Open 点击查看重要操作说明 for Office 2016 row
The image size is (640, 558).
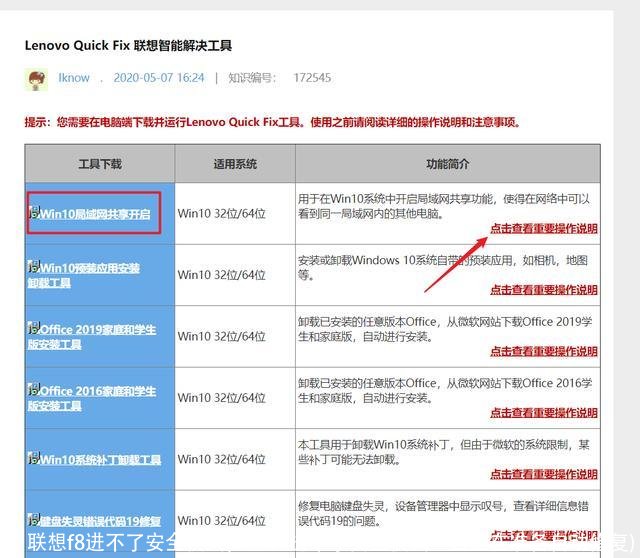(544, 413)
